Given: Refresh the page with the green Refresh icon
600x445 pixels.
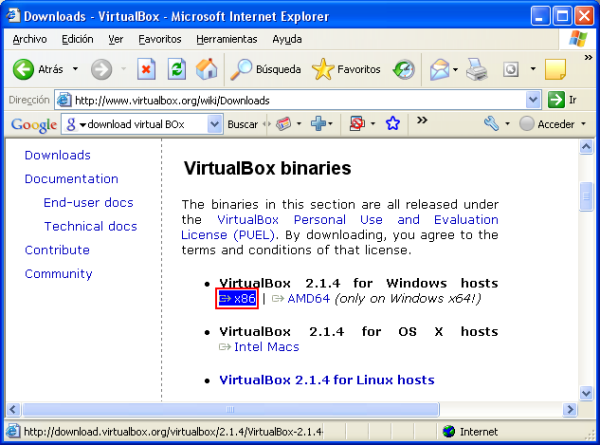Looking at the screenshot, I should 176,70.
